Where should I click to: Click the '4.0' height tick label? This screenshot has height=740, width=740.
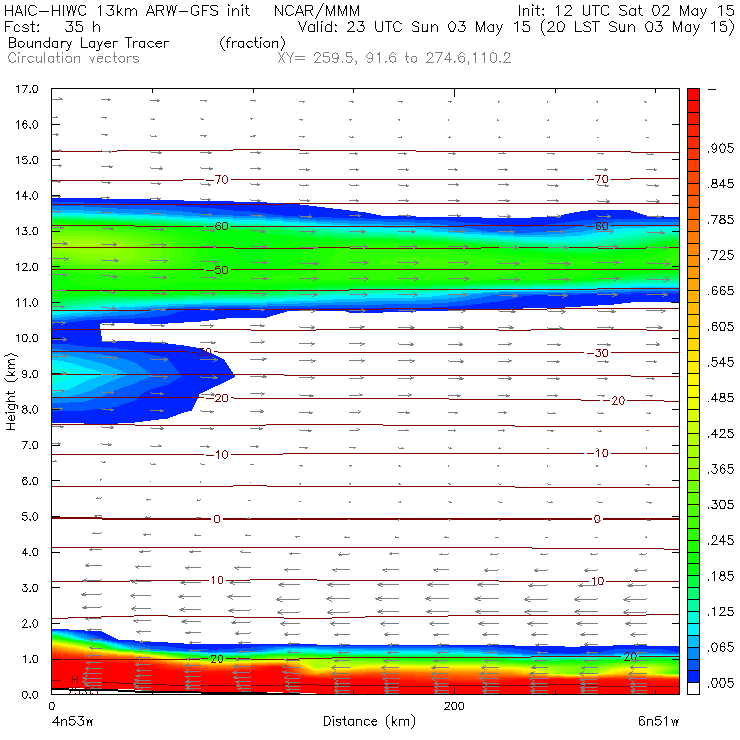coord(30,552)
